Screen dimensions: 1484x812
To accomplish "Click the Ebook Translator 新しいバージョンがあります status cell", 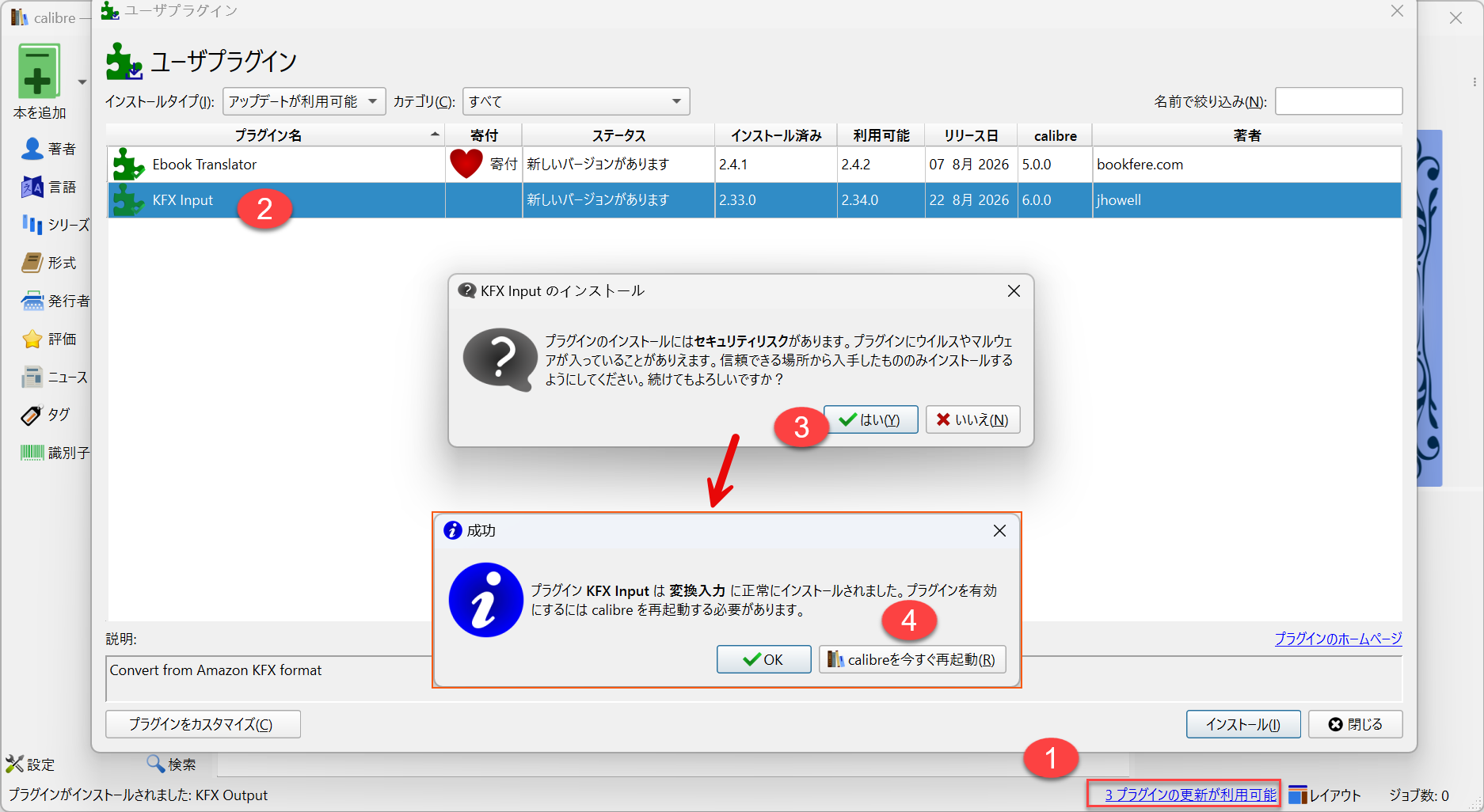I will [618, 165].
